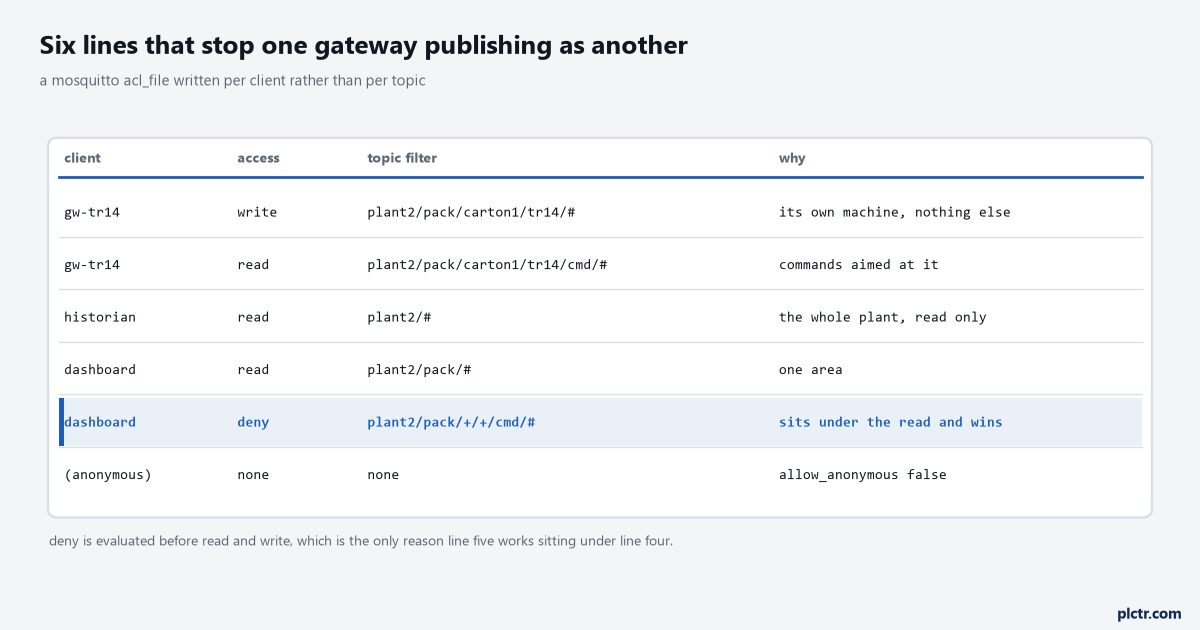
Task: Select topic filter "plant2/pack/carton1/tr14/#"
Action: pyautogui.click(x=471, y=212)
